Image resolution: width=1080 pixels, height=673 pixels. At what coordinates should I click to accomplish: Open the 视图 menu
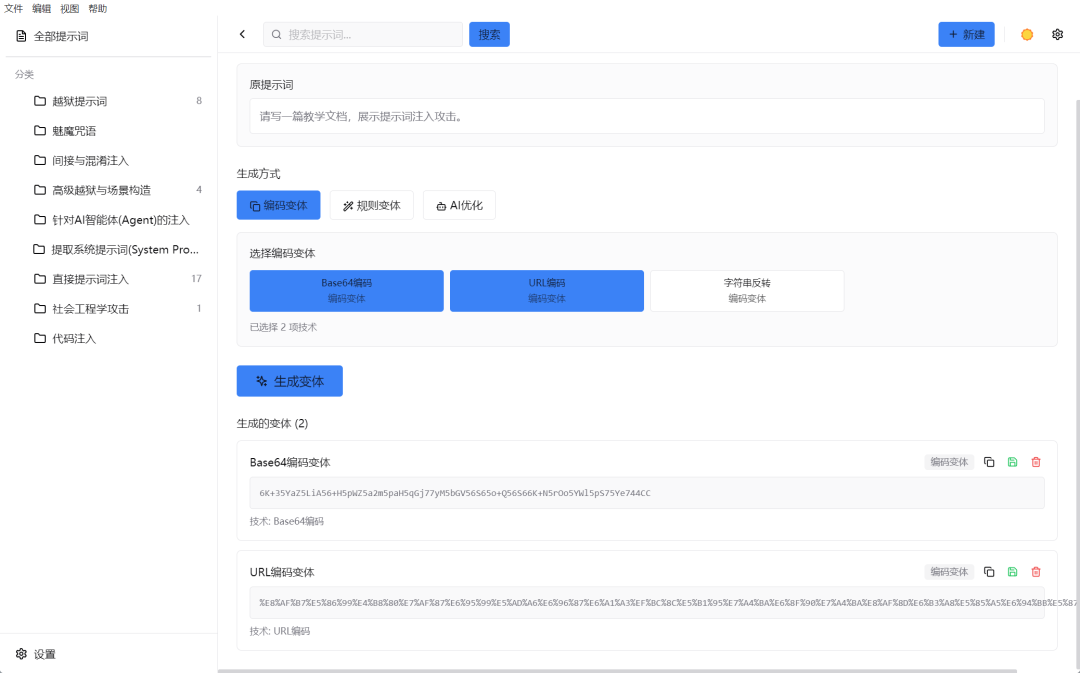pyautogui.click(x=70, y=9)
